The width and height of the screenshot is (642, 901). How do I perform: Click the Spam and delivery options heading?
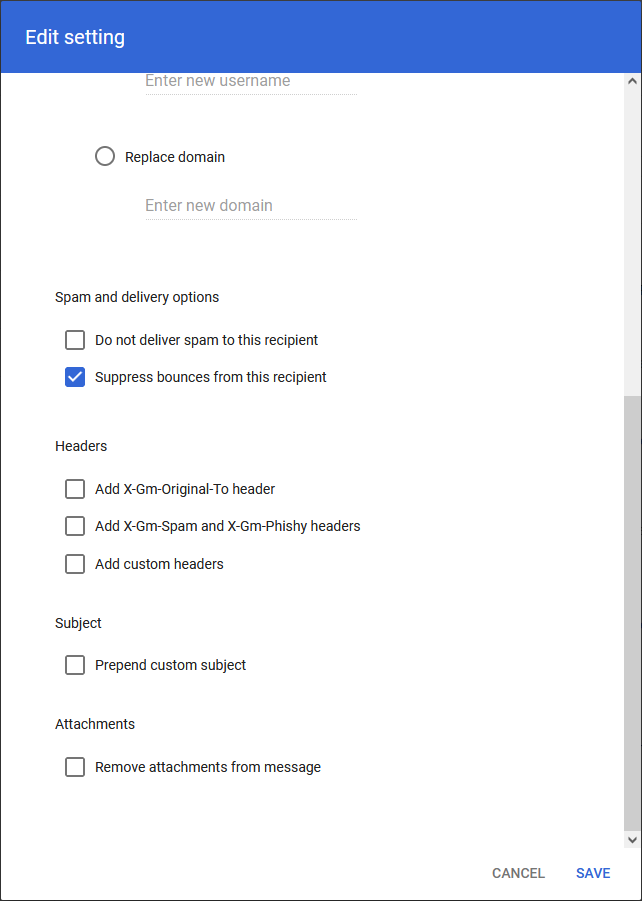click(137, 297)
